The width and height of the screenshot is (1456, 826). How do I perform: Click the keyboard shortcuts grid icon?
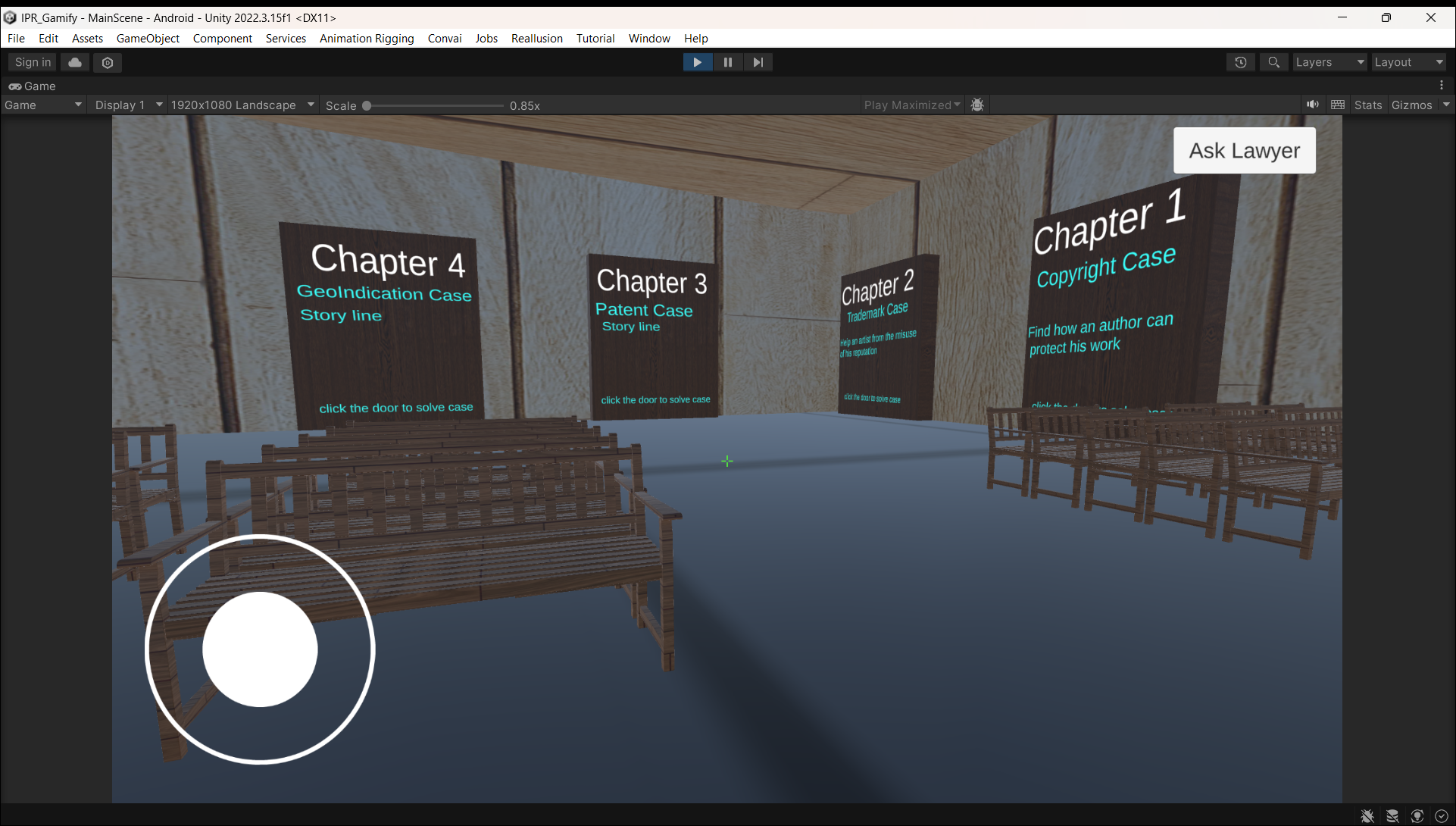click(1338, 105)
